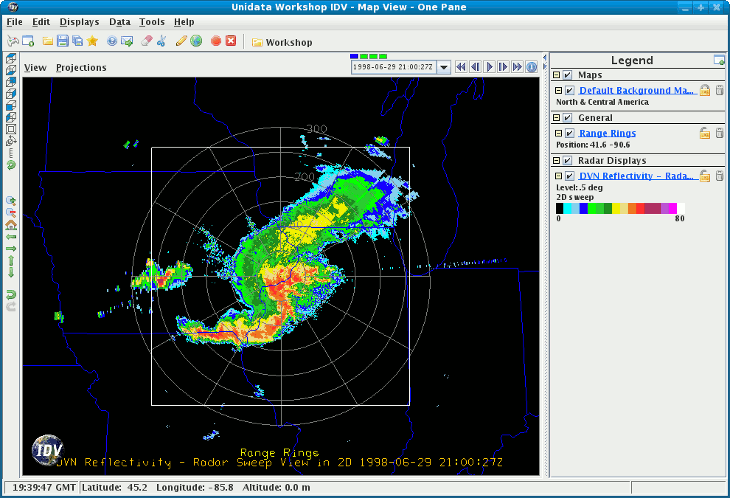Click the Workshop folder button
The width and height of the screenshot is (730, 498).
[282, 42]
